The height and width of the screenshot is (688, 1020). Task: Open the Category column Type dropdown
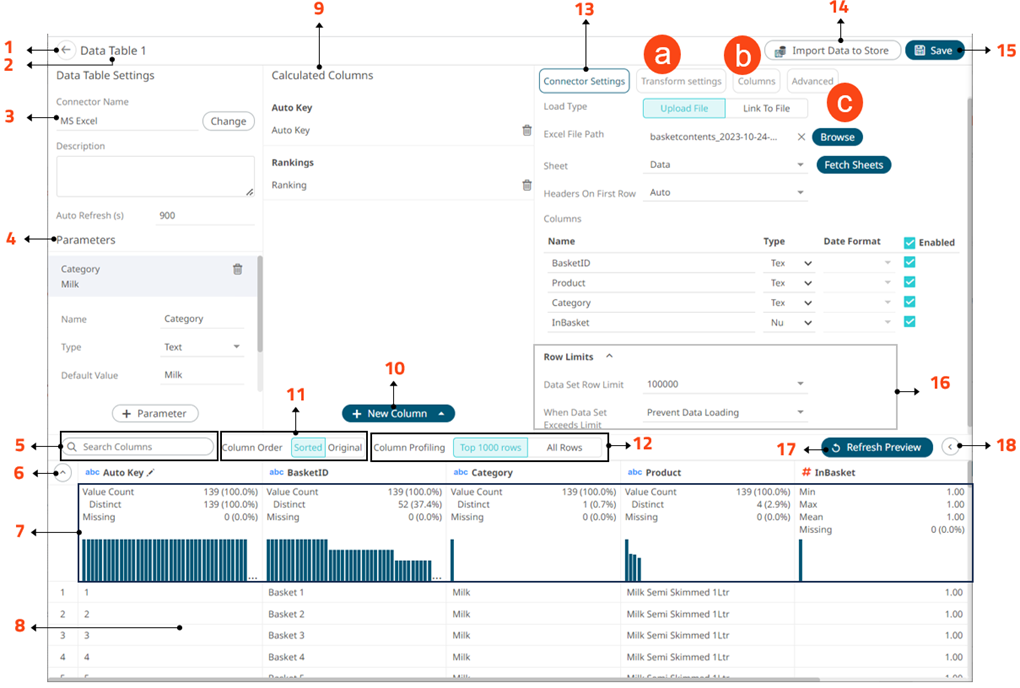[x=790, y=302]
